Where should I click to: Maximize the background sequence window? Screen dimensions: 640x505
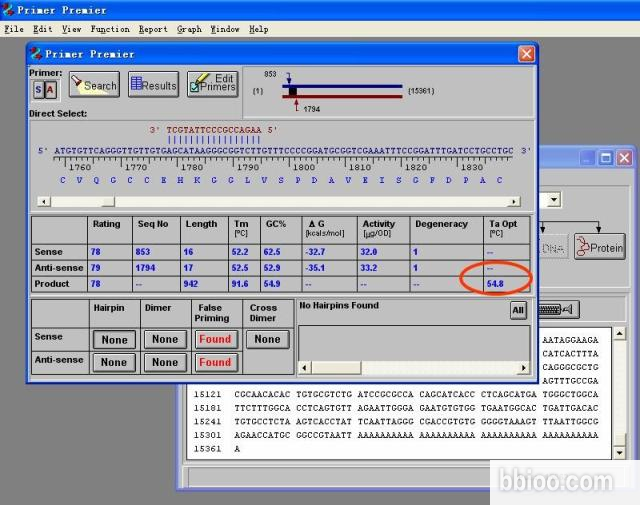point(606,158)
